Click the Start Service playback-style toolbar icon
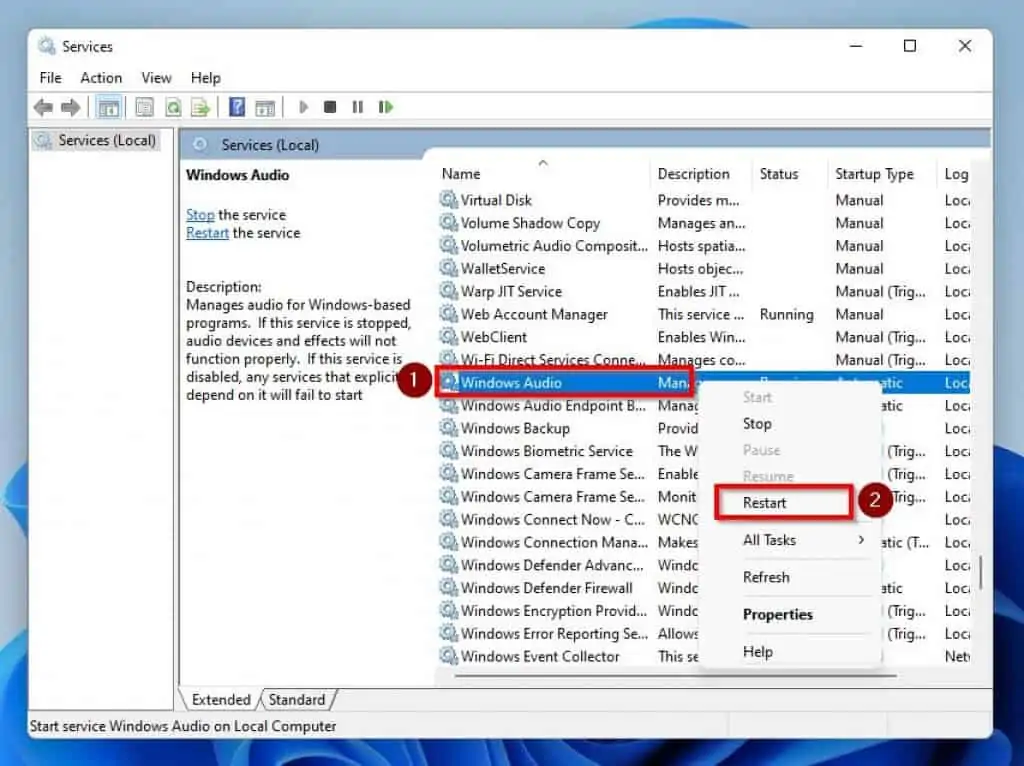1024x766 pixels. click(x=303, y=107)
